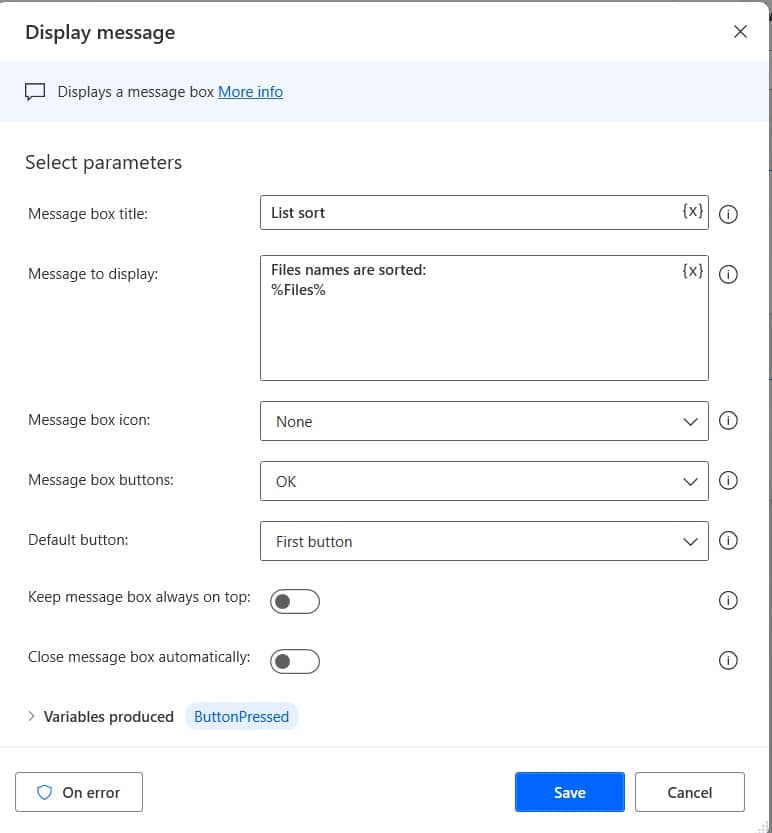Expand the Variables produced section
The height and width of the screenshot is (833, 772).
31,716
